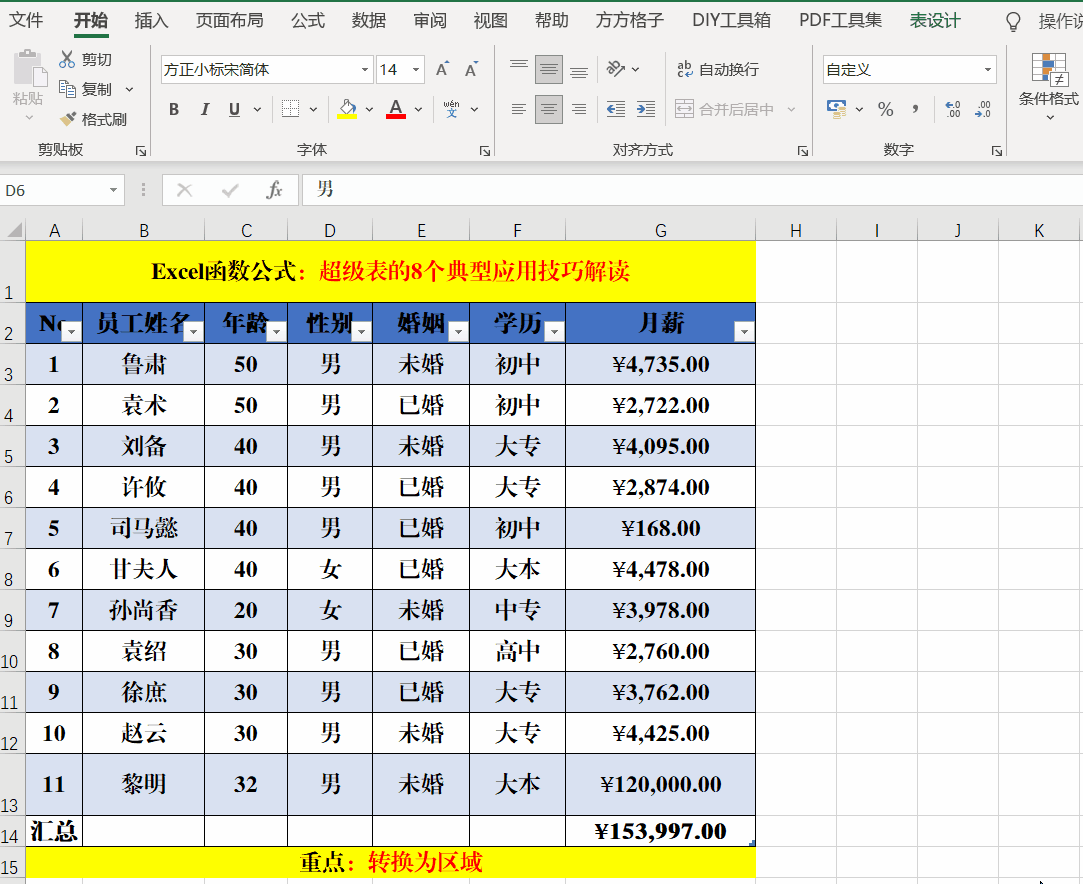Select the column G header
Viewport: 1083px width, 884px height.
coord(660,231)
